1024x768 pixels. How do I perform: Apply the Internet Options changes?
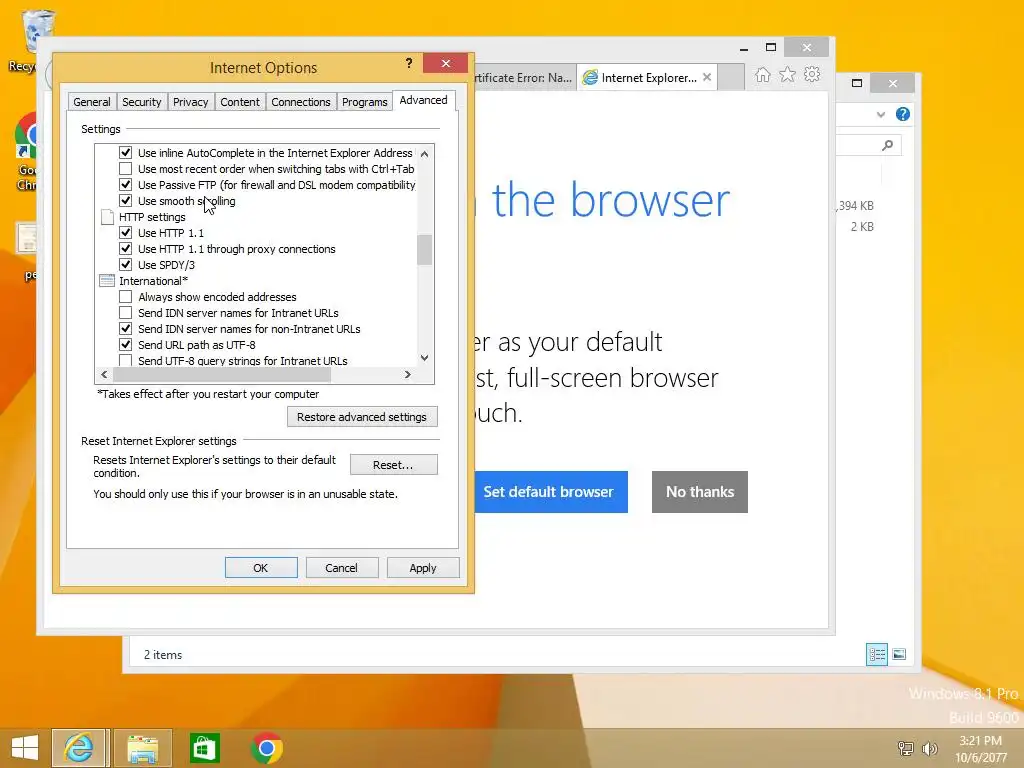click(x=423, y=568)
